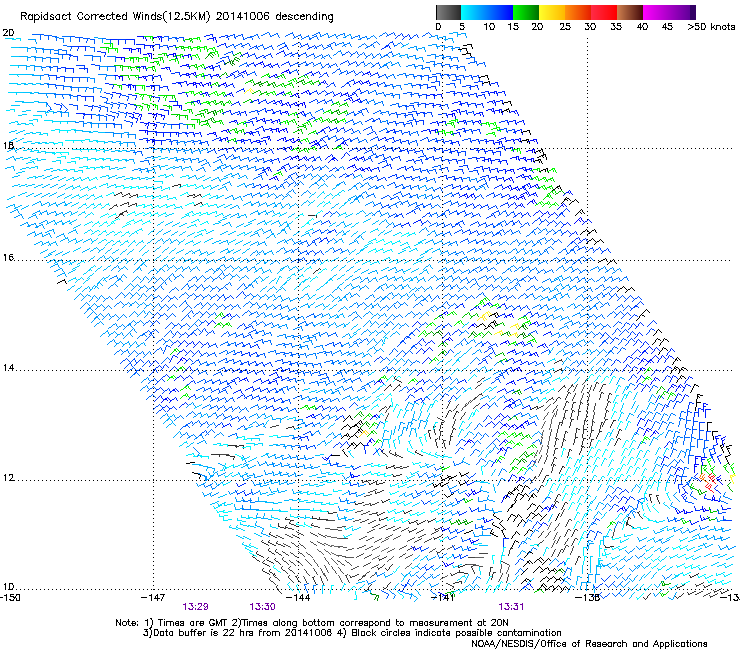The width and height of the screenshot is (740, 650).
Task: Click the Rapidscat Corrected Winds title text
Action: point(177,16)
